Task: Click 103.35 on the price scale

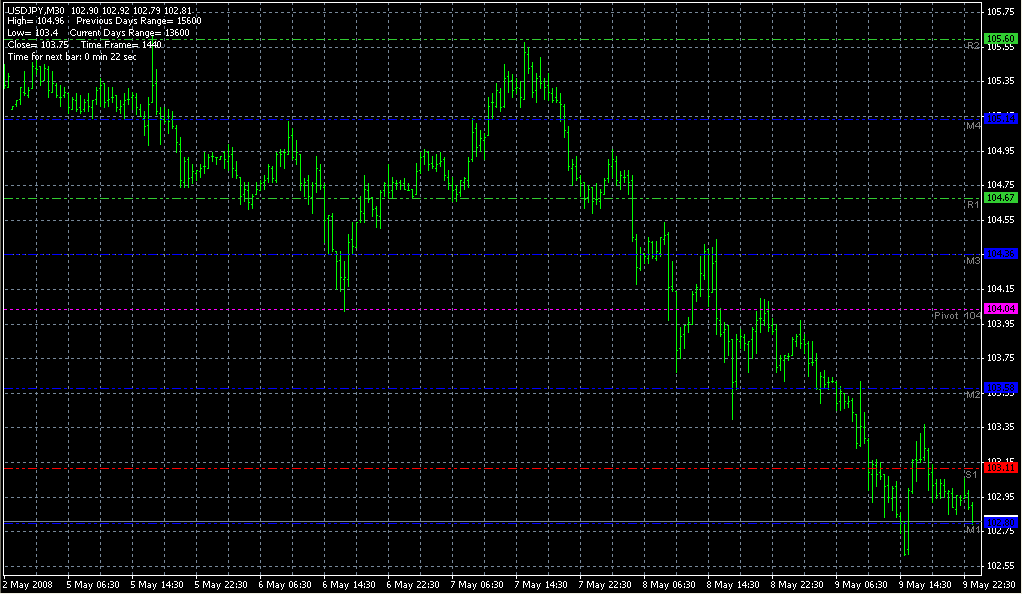Action: [x=1001, y=427]
